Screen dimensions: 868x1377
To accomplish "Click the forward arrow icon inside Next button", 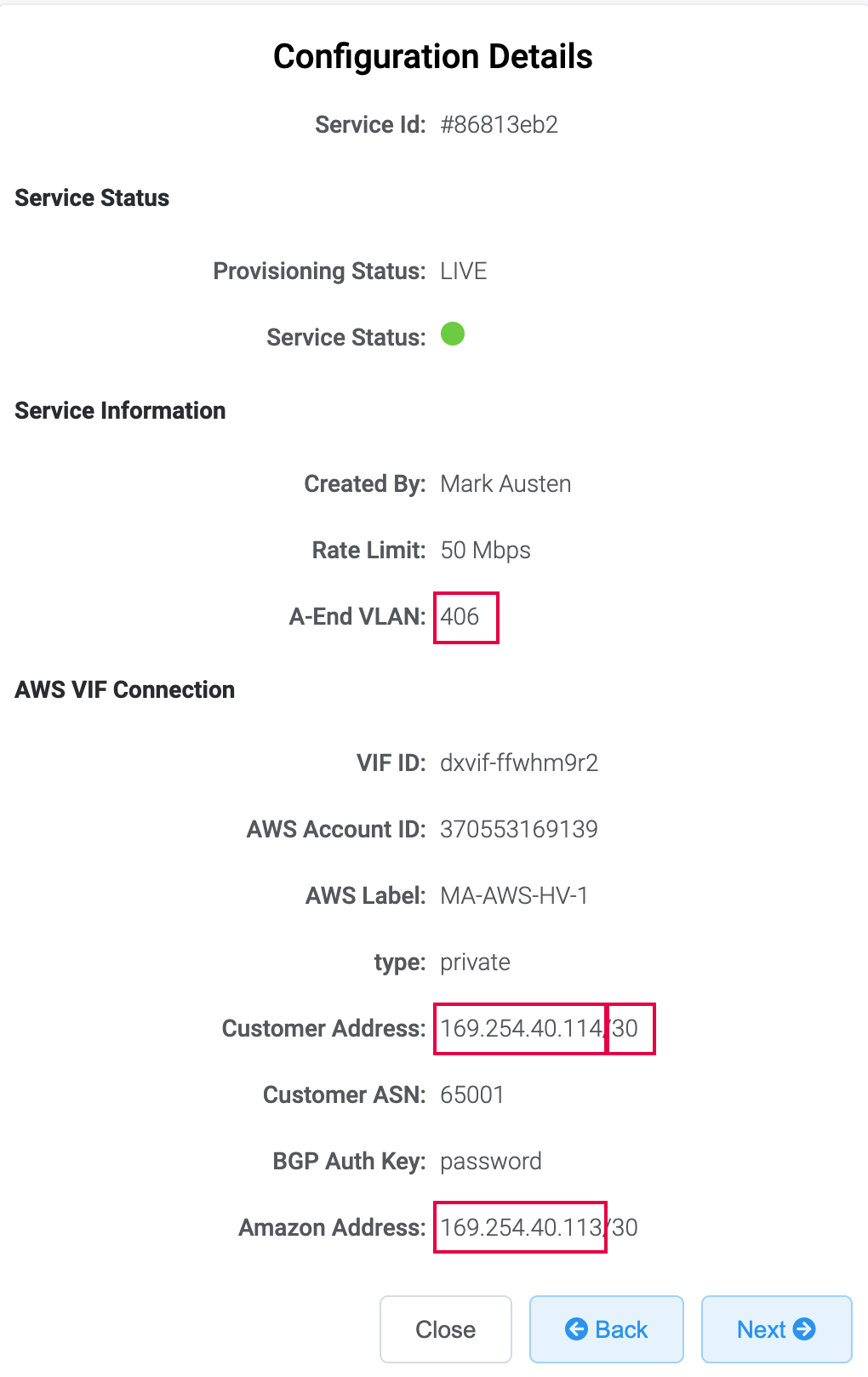I will click(804, 1328).
